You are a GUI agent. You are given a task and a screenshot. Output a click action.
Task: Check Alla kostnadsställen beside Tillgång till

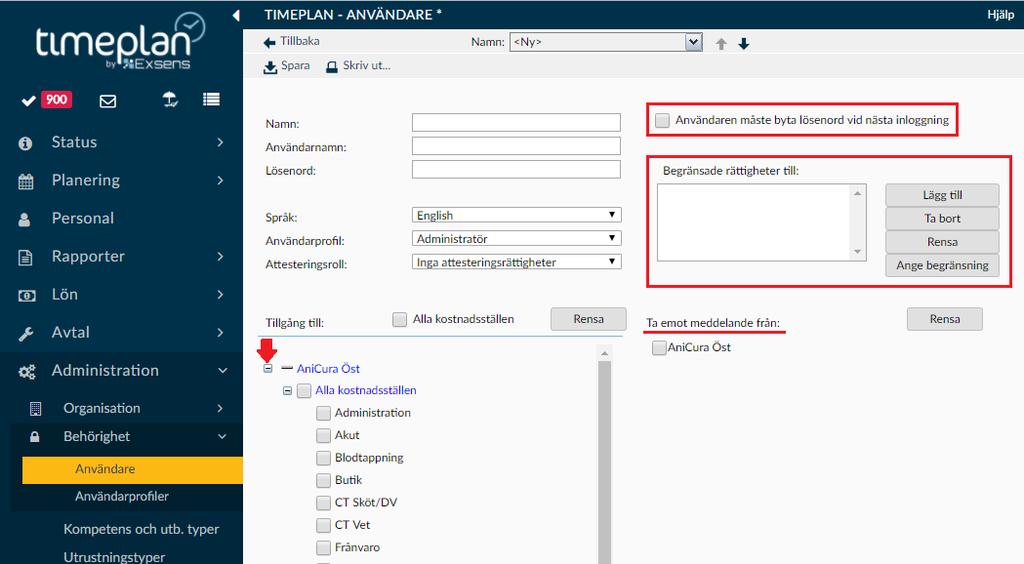tap(399, 319)
